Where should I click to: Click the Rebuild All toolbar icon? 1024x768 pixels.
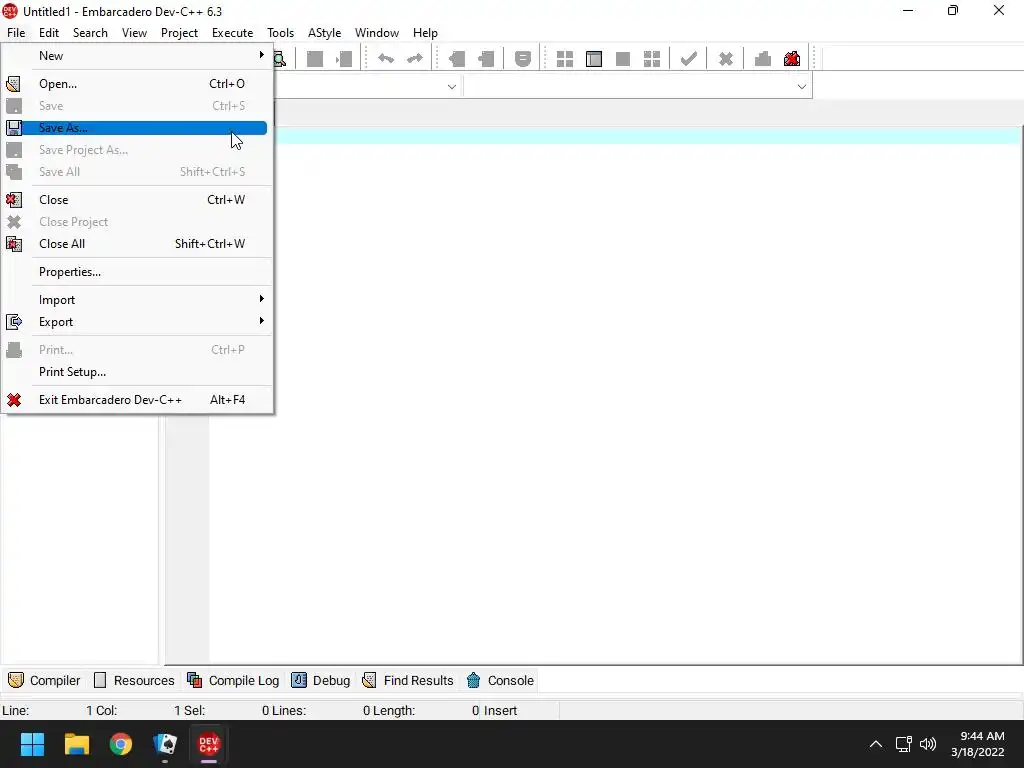[652, 59]
